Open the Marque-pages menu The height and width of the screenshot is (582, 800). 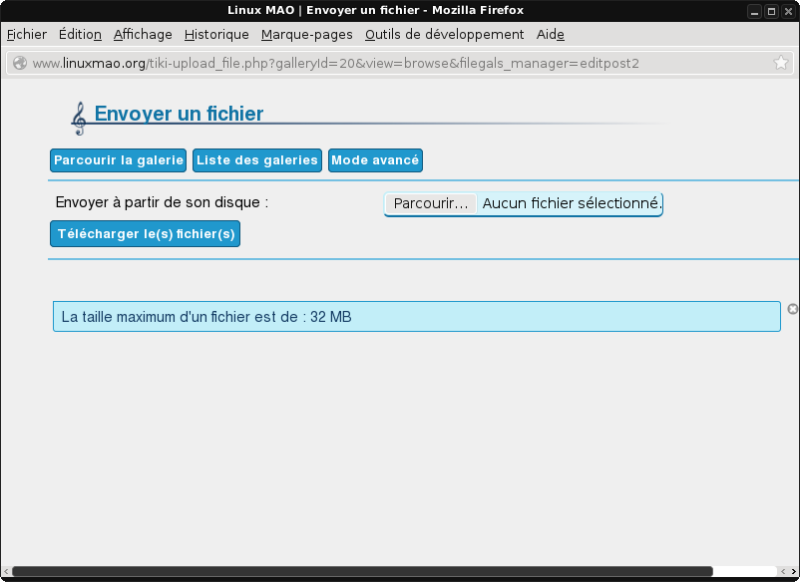307,34
